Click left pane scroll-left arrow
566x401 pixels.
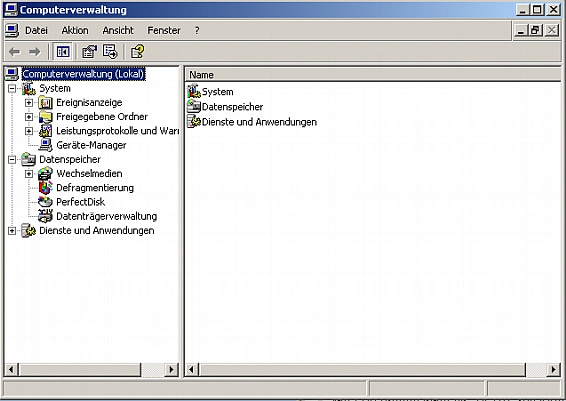coord(11,369)
